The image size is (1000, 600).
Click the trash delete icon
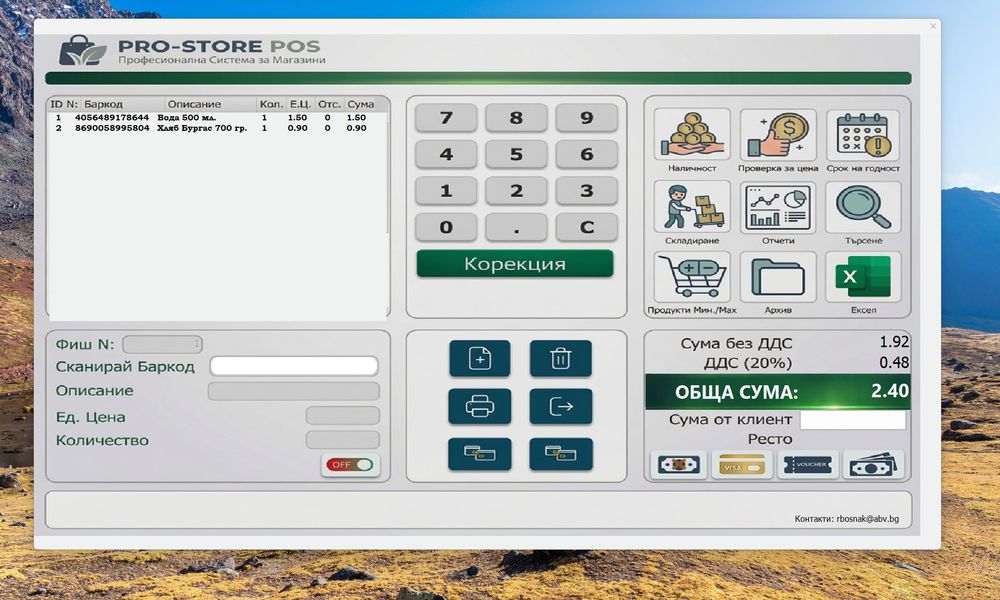tap(561, 358)
